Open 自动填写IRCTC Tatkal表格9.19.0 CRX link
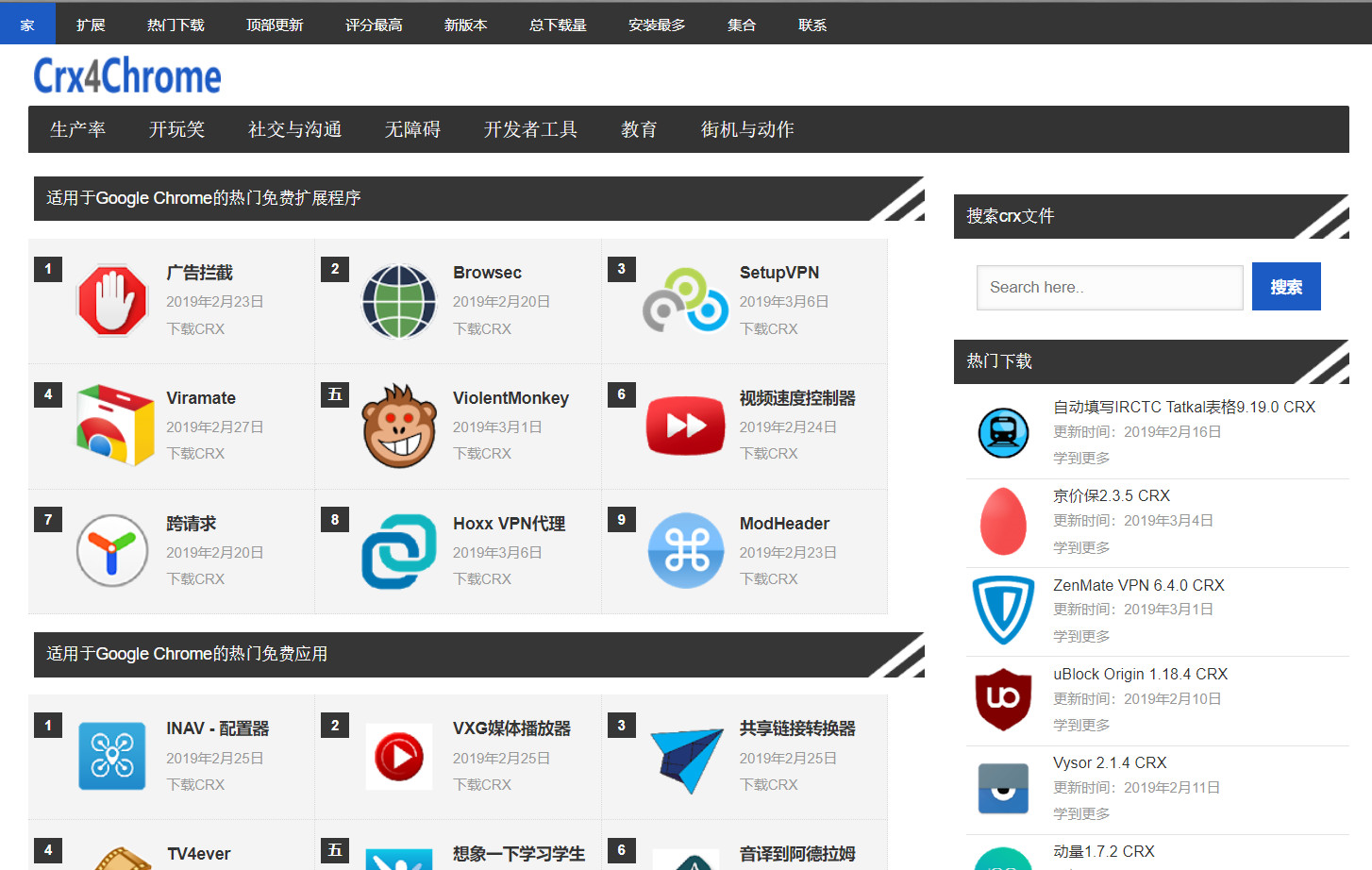 coord(1184,407)
